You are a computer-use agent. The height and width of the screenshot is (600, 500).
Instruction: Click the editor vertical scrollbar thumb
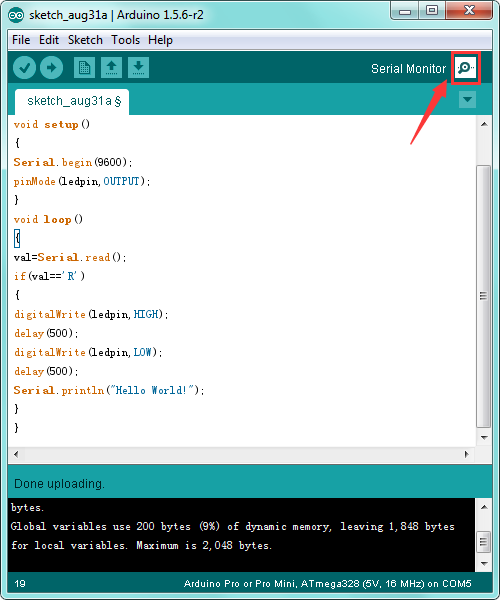tap(484, 296)
